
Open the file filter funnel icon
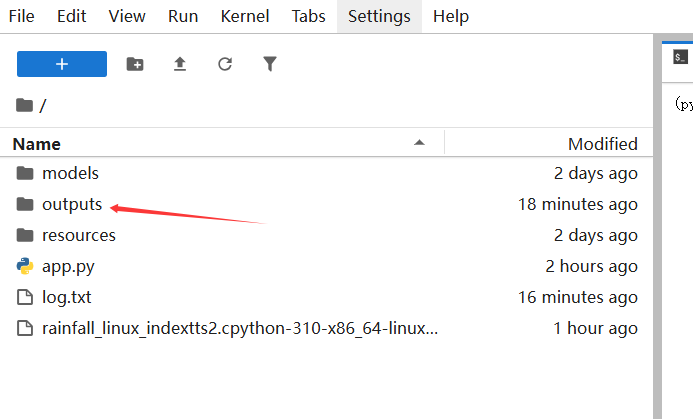tap(270, 64)
